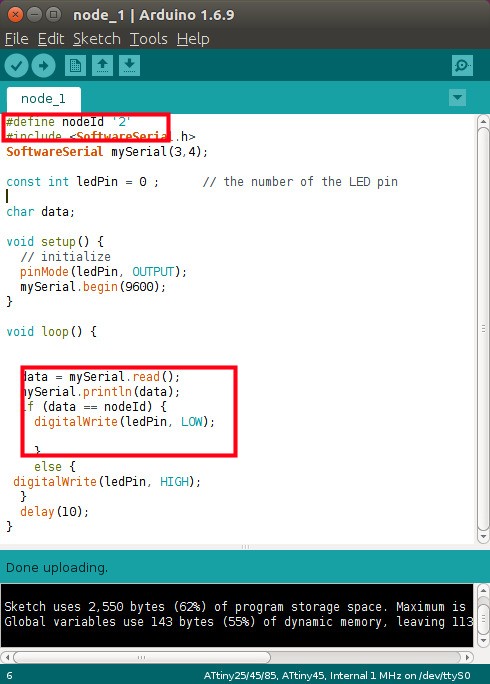The width and height of the screenshot is (490, 684).
Task: Click the 'void loop() {' line
Action: [51, 332]
